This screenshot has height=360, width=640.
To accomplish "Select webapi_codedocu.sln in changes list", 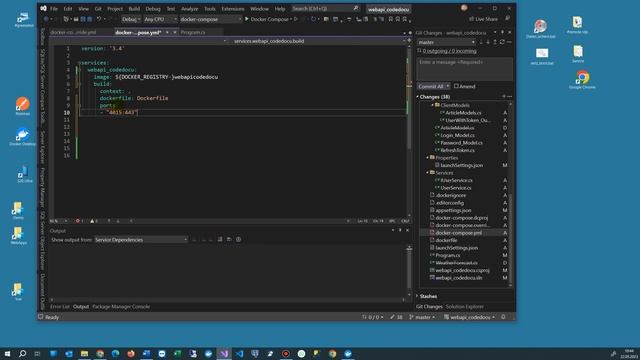I will pos(458,278).
